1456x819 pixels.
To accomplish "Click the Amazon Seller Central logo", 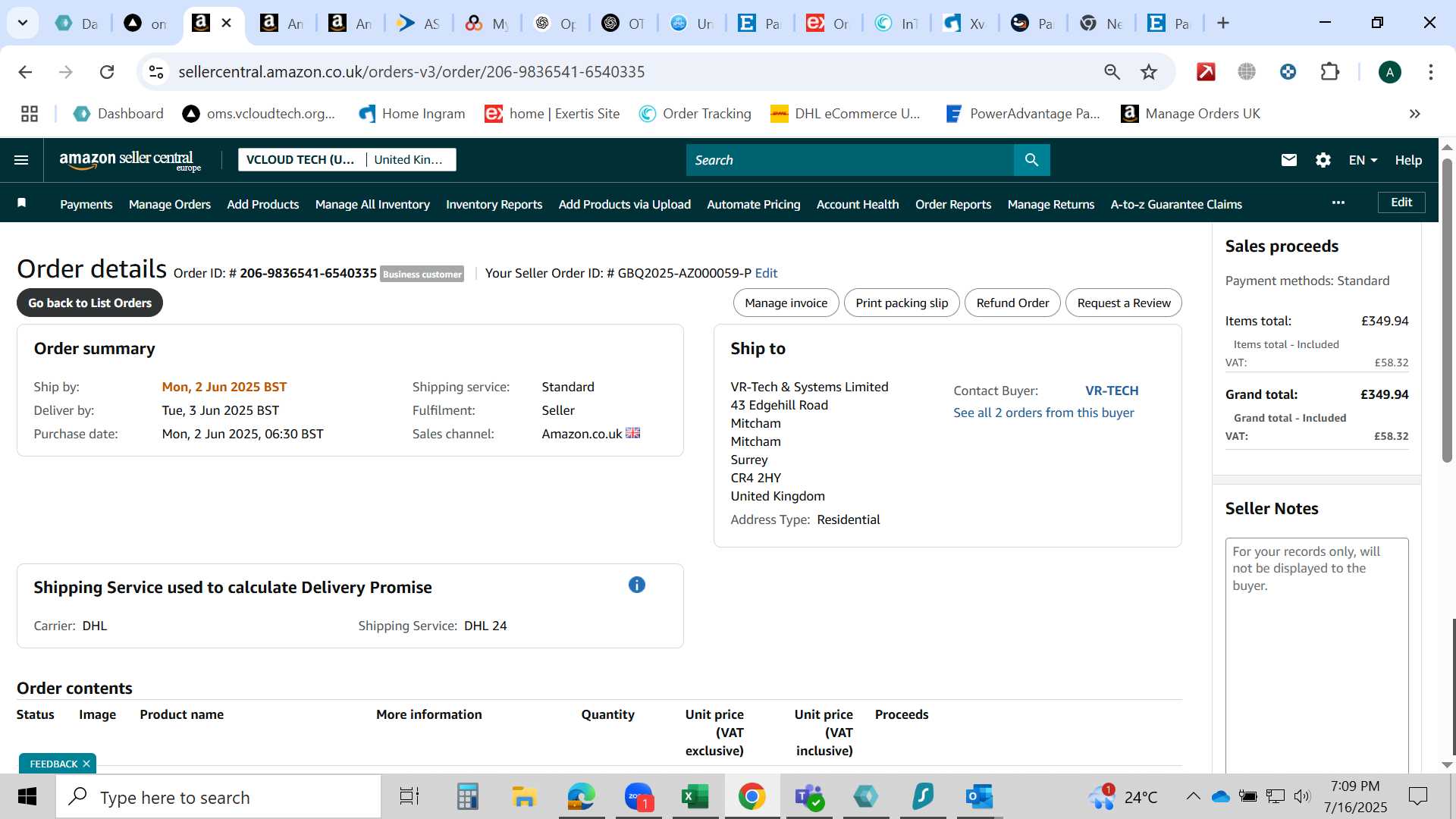I will click(130, 160).
